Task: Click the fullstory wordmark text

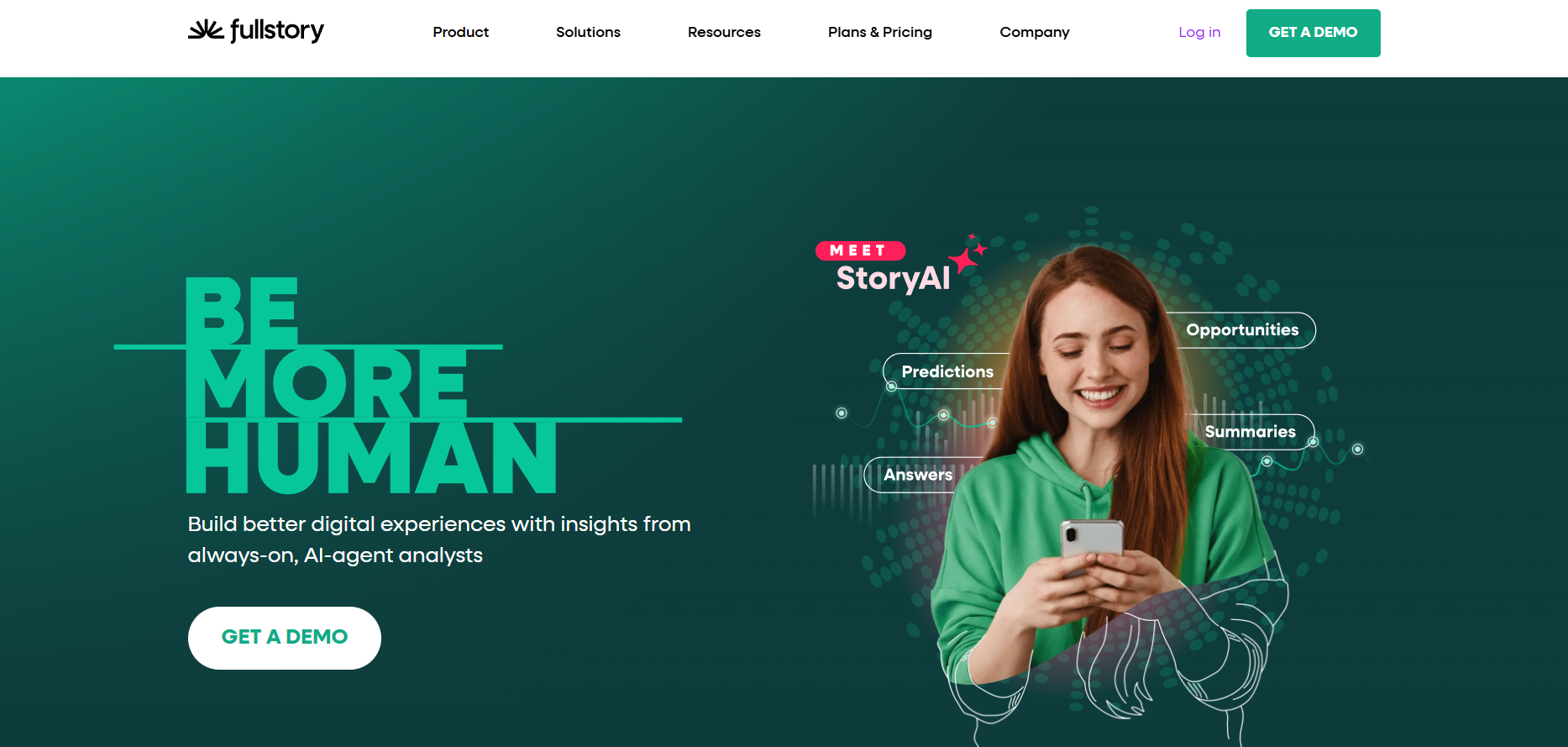Action: click(277, 30)
